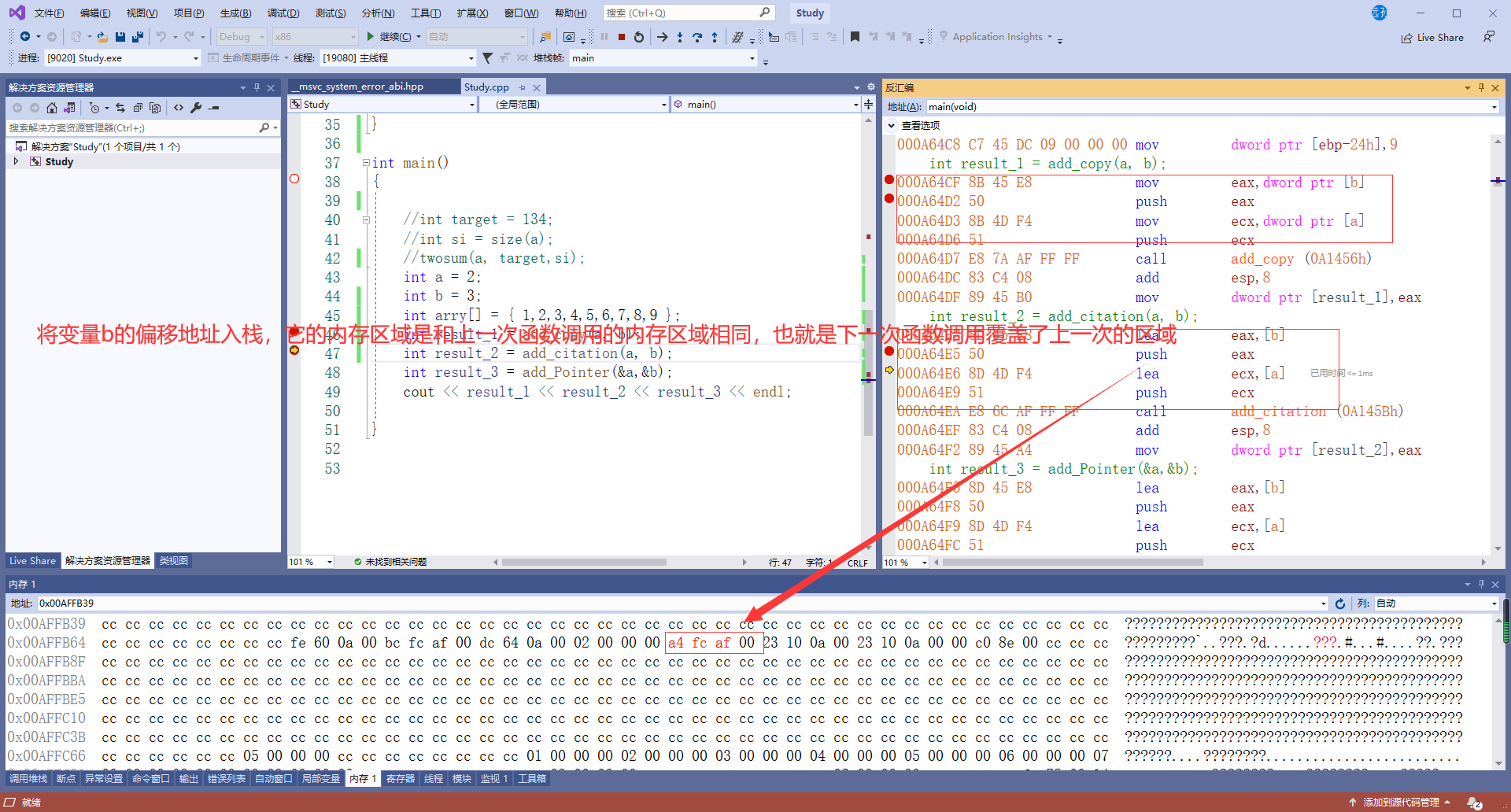Screen dimensions: 1511x812
Task: Open Properties wrench icon in Solution Explorer
Action: coord(196,108)
